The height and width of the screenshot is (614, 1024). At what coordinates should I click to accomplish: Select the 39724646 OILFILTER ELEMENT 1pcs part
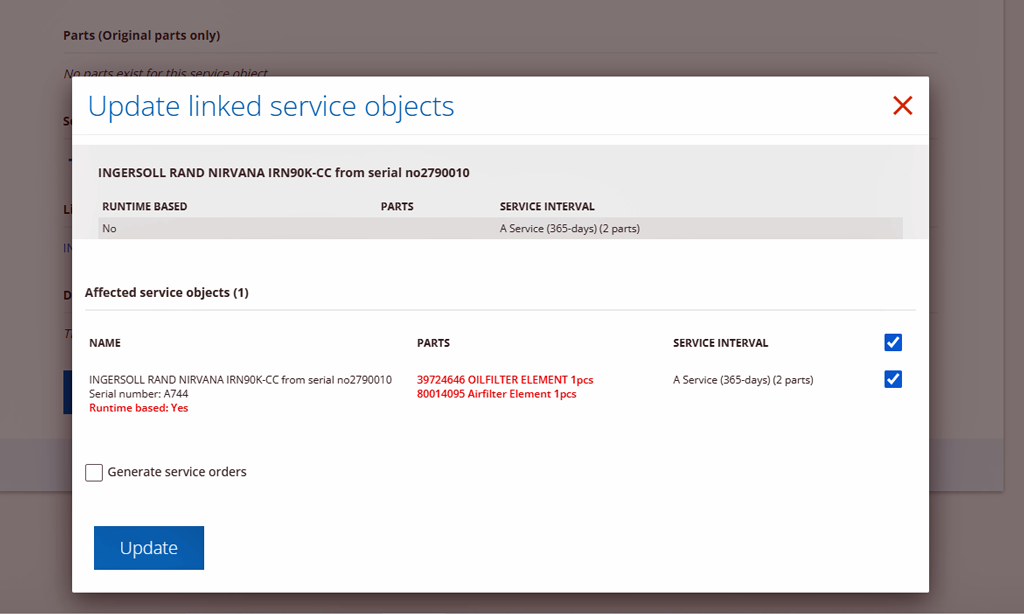(505, 380)
